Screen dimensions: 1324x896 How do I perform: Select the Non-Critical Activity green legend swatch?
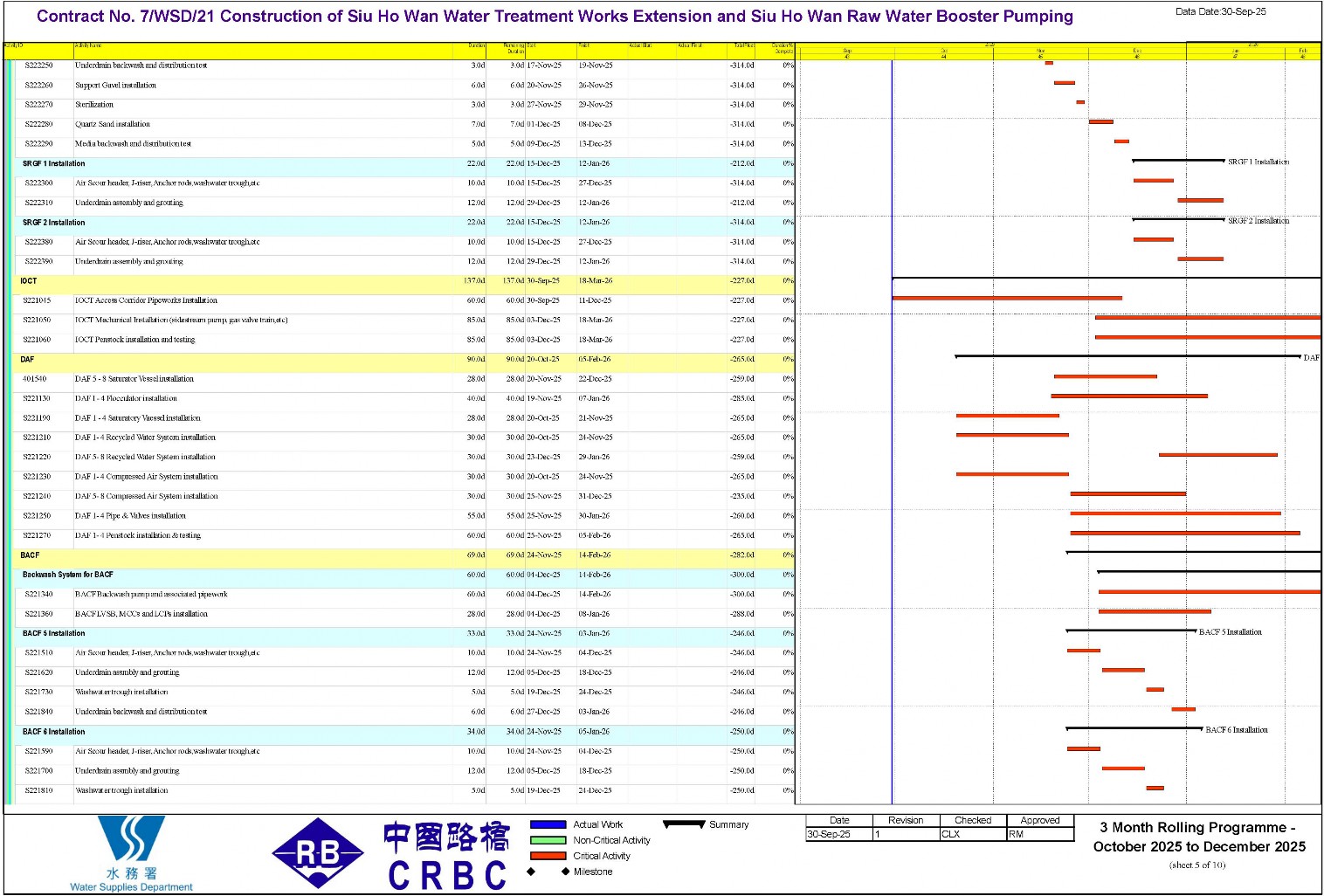[548, 840]
